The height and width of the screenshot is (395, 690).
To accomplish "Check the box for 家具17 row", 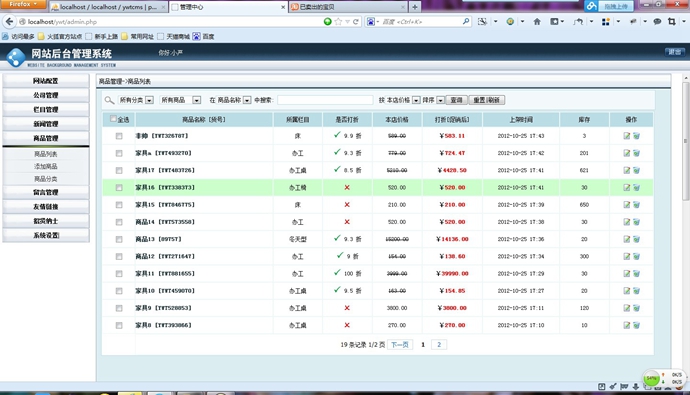I will [119, 170].
